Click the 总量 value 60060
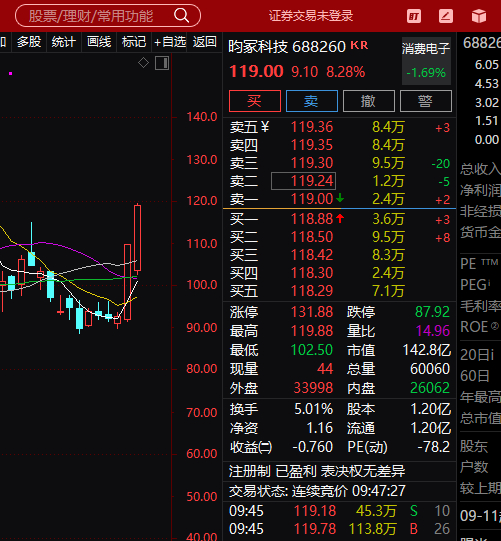Viewport: 501px width, 541px height. (430, 369)
